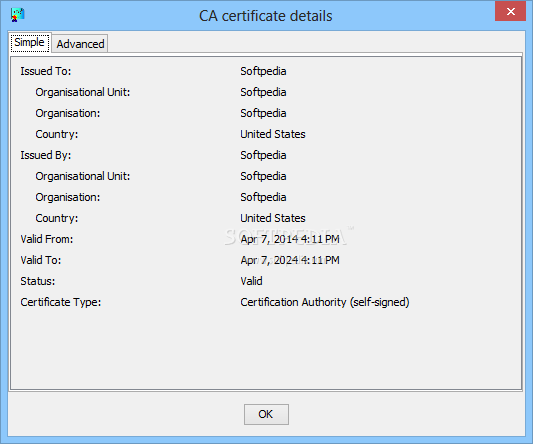
Task: Click 'Certification Authority (self-signed)' value
Action: click(325, 302)
